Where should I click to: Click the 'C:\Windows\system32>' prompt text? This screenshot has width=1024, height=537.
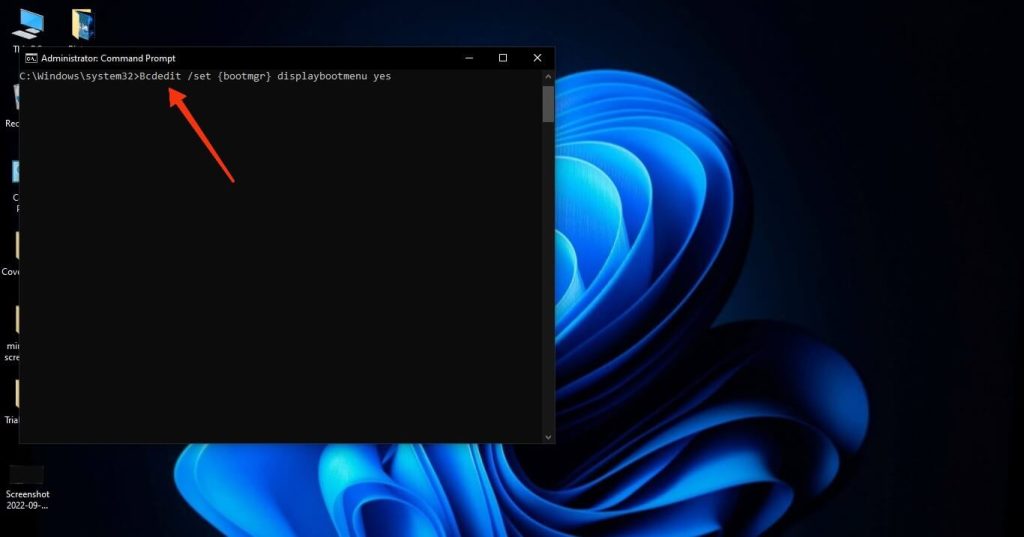tap(79, 76)
